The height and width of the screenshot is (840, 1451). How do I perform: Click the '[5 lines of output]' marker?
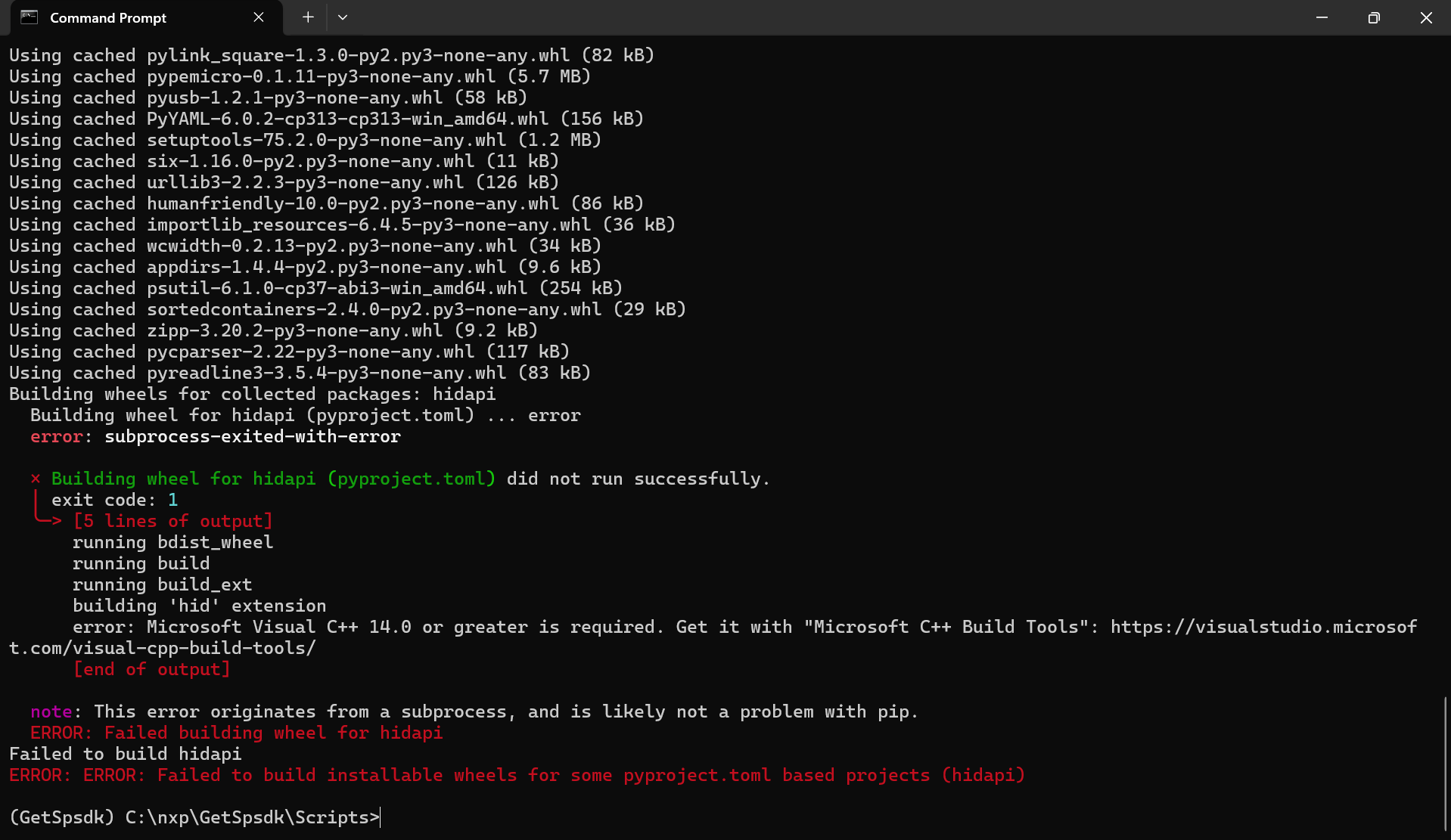click(x=172, y=521)
